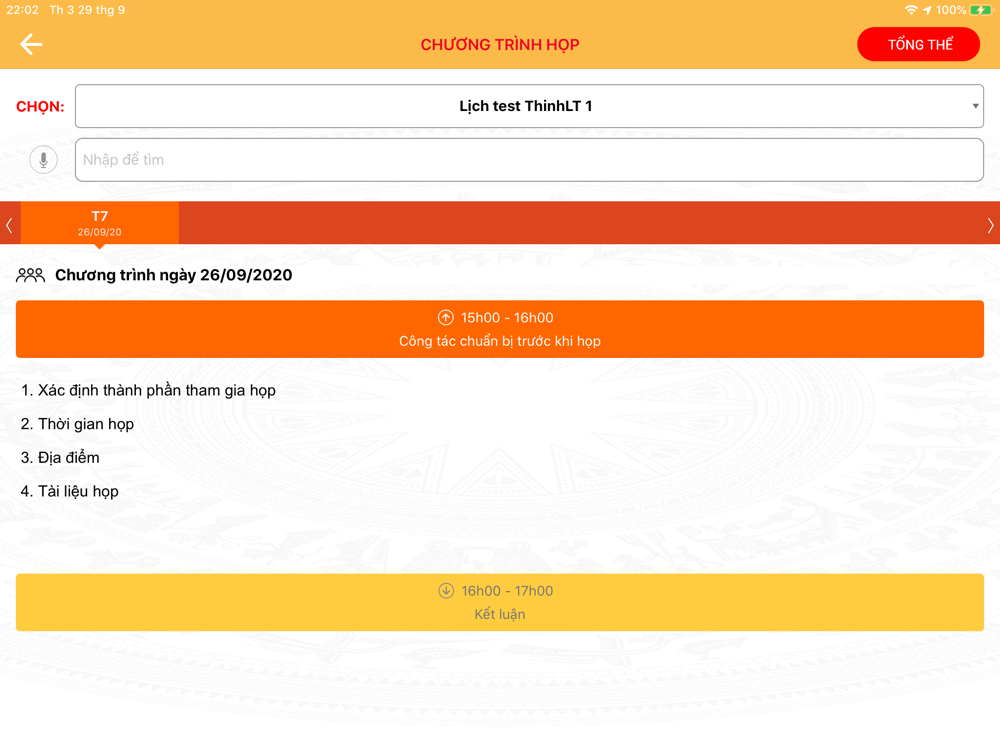
Task: Tap the Wi-Fi status icon
Action: coord(911,10)
